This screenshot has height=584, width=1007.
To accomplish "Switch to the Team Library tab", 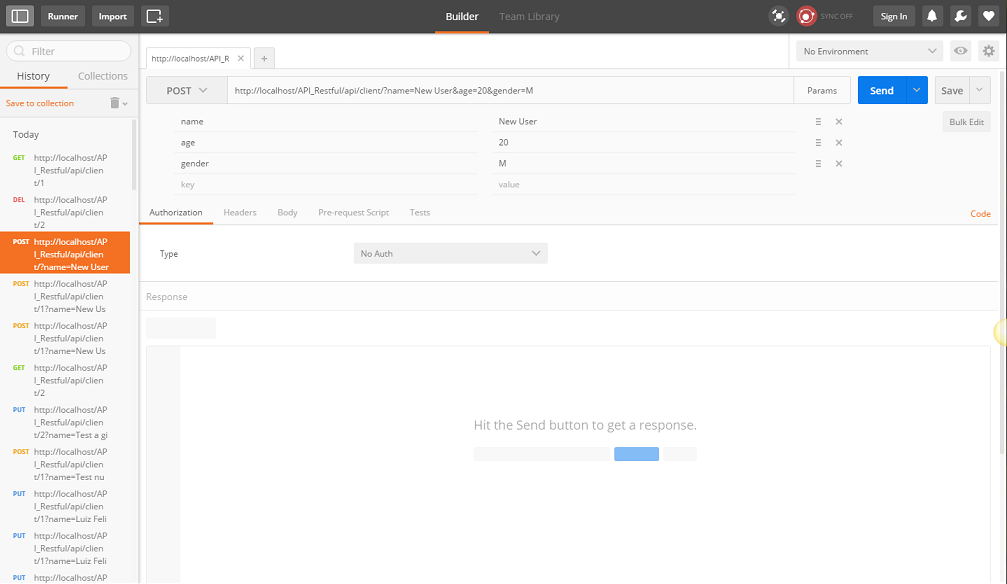I will (x=529, y=17).
